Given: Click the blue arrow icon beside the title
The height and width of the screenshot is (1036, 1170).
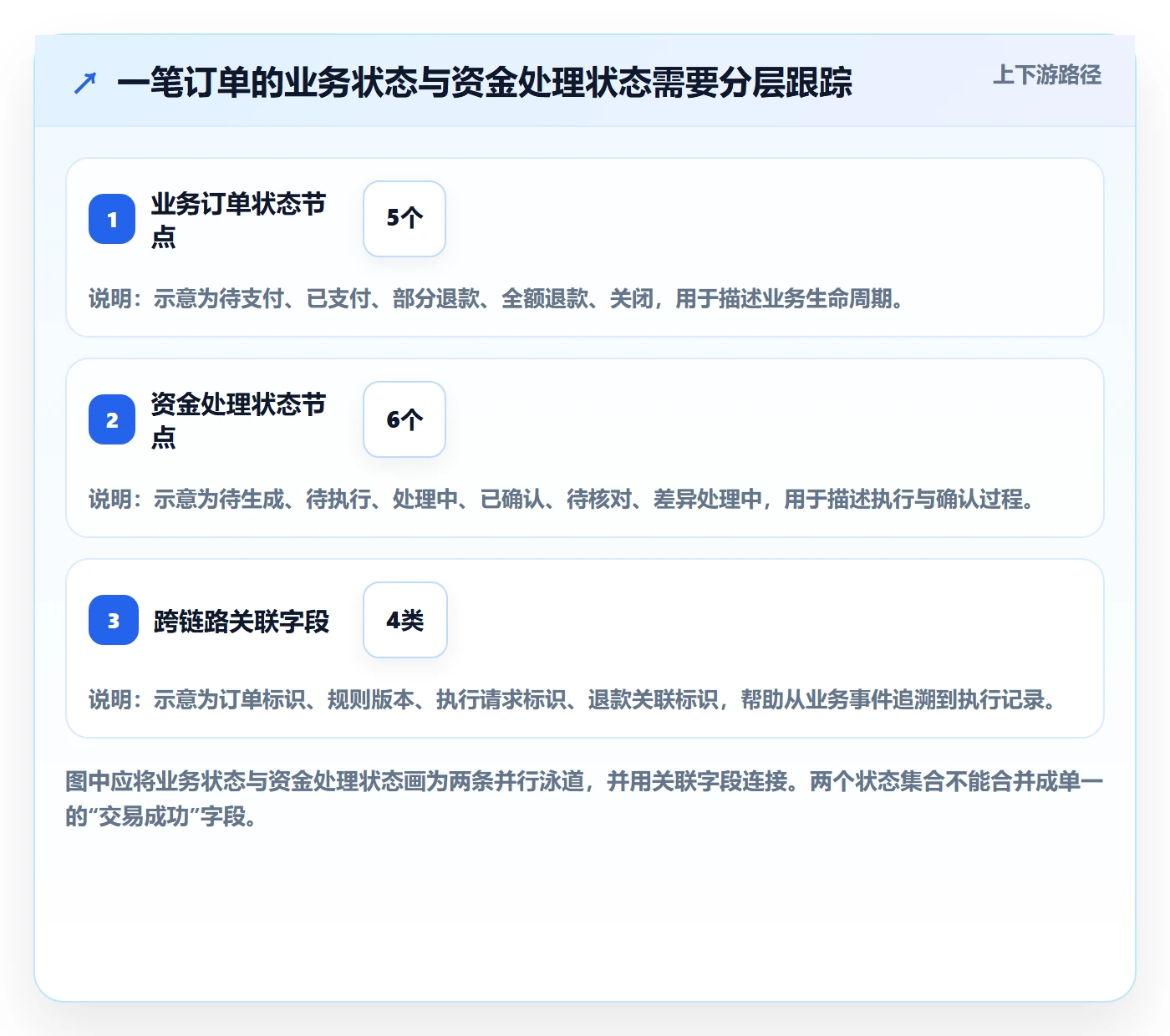Looking at the screenshot, I should [x=85, y=83].
